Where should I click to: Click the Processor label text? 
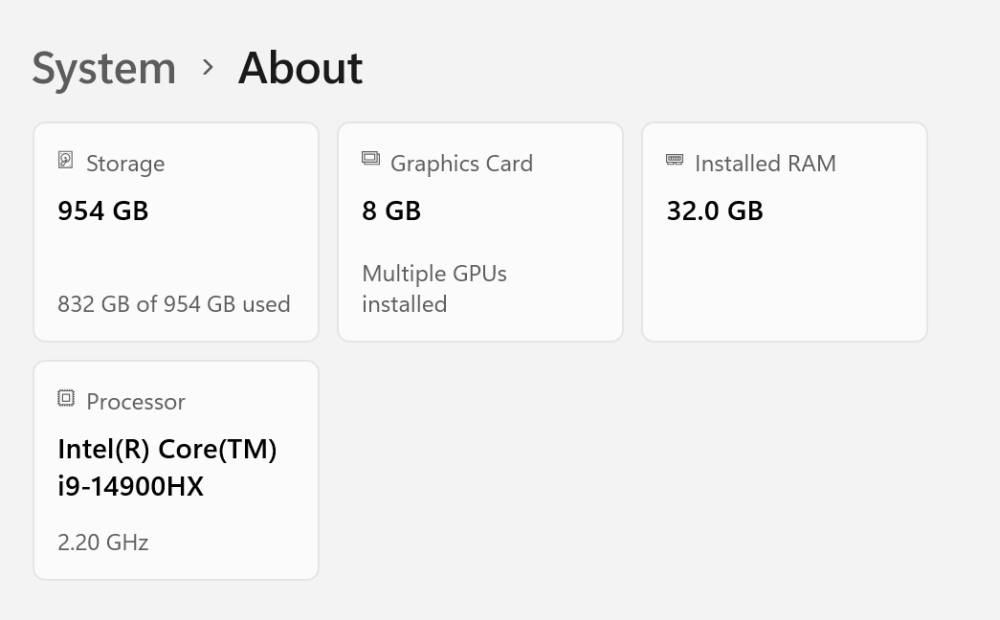coord(136,402)
